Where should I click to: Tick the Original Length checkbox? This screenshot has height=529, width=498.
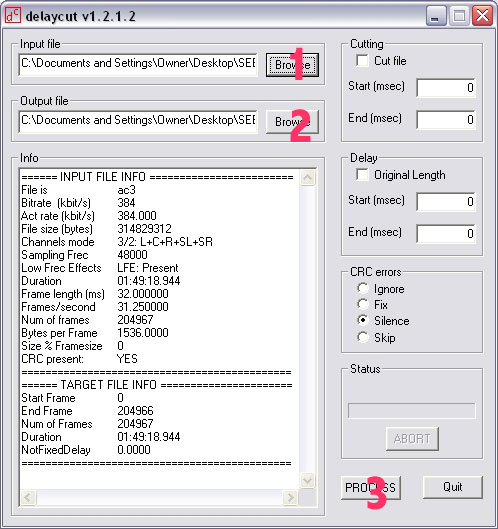click(362, 175)
